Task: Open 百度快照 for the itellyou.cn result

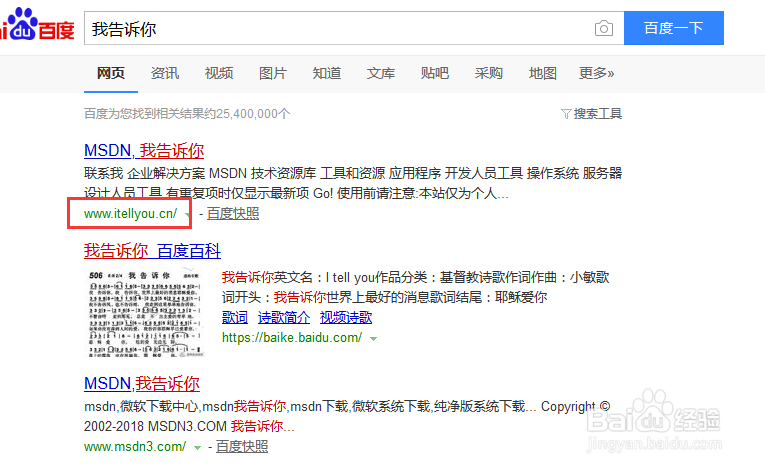Action: (x=233, y=214)
